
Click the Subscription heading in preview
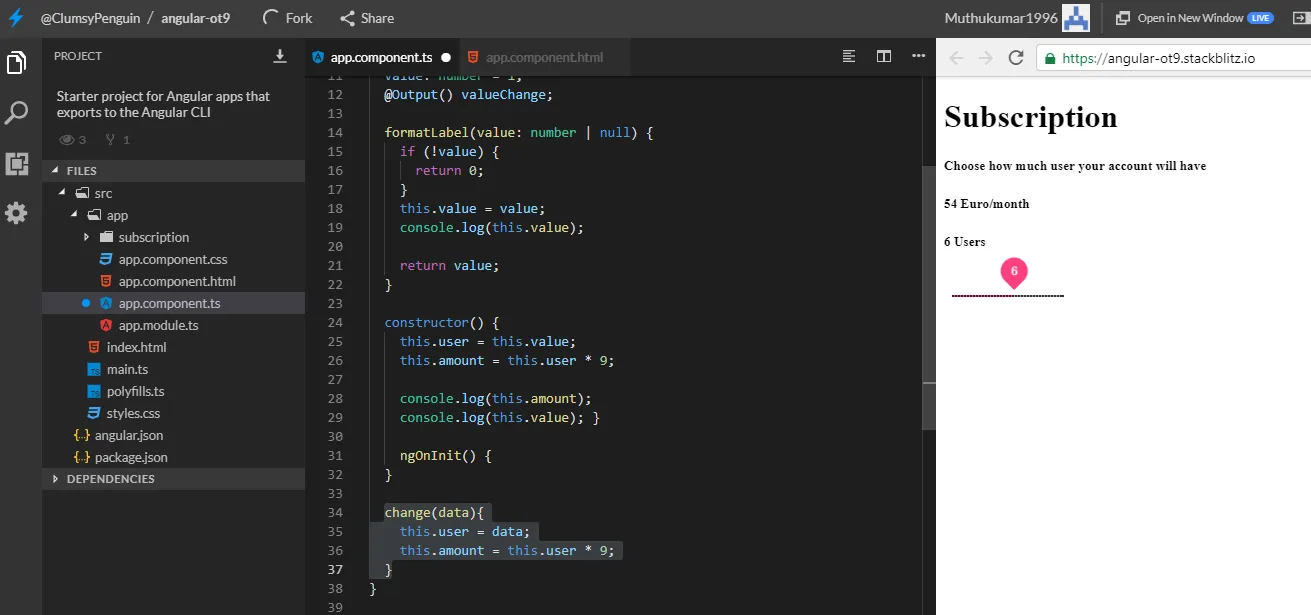[x=1031, y=117]
